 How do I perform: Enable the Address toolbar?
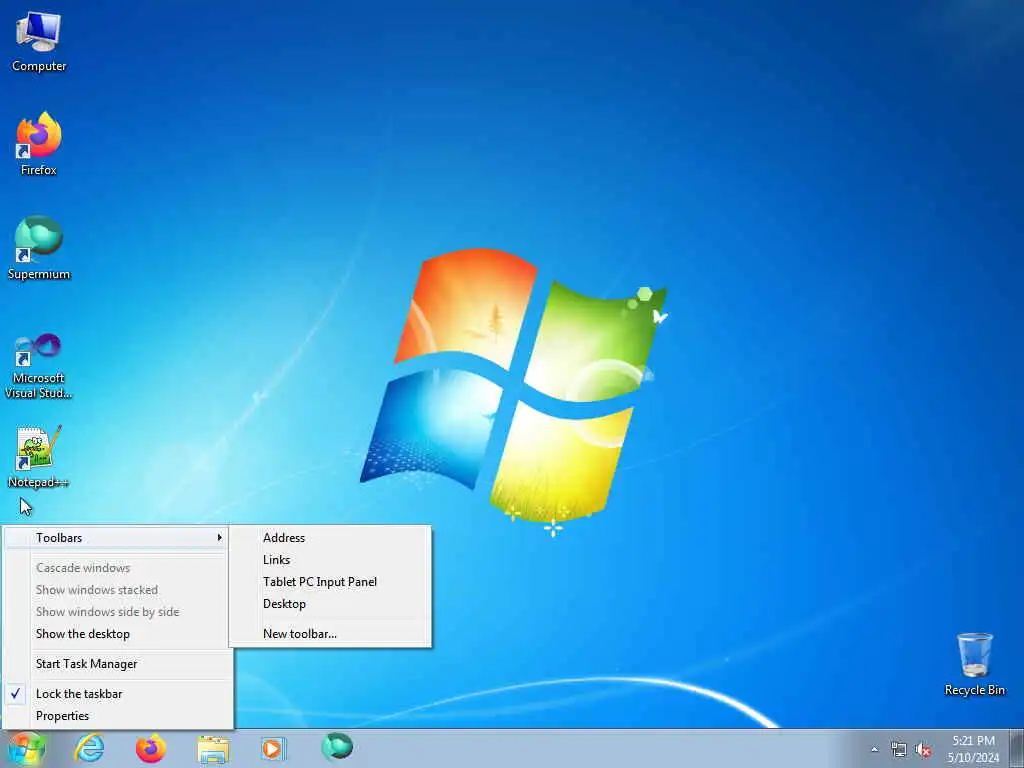pos(330,537)
